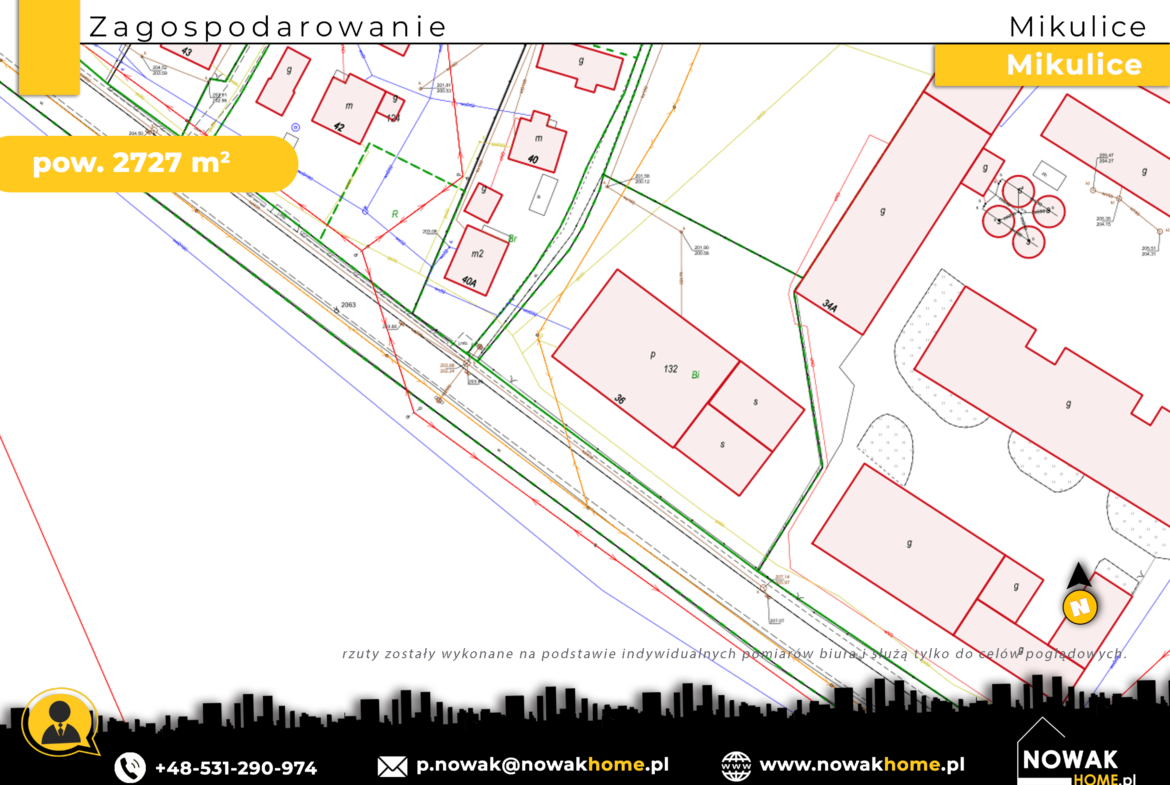Click the agent avatar speech-bubble icon

point(59,722)
